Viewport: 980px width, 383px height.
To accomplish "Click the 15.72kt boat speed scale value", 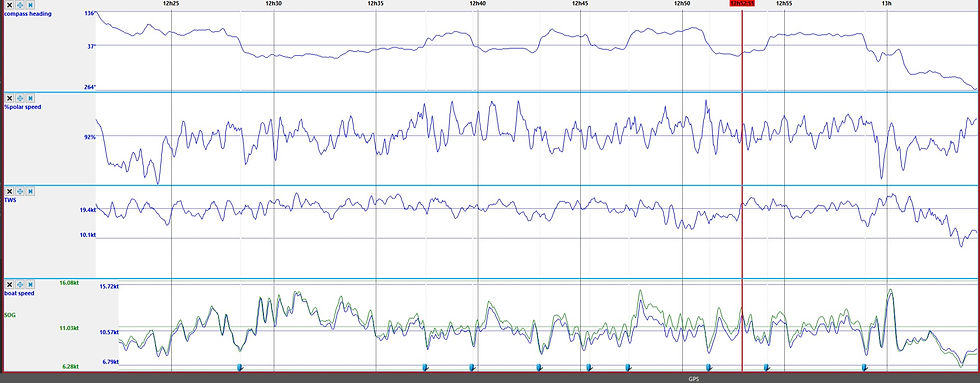I will click(x=109, y=286).
